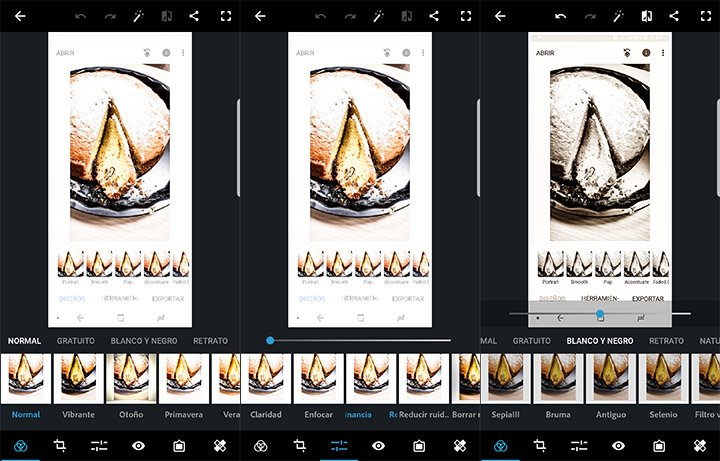Toggle the active compare icon in the right panel

[x=647, y=16]
